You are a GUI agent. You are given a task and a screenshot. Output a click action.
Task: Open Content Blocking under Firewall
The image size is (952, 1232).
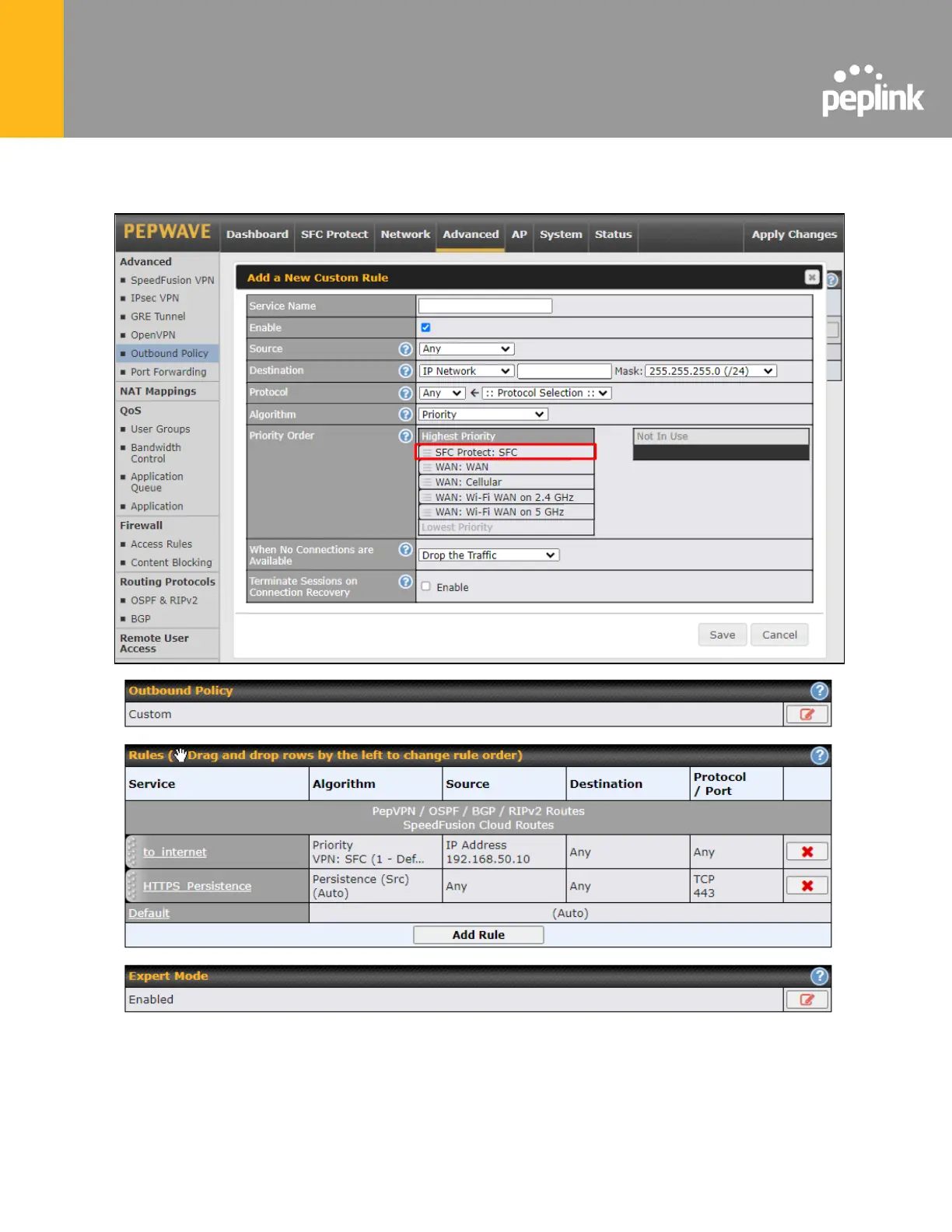[171, 562]
